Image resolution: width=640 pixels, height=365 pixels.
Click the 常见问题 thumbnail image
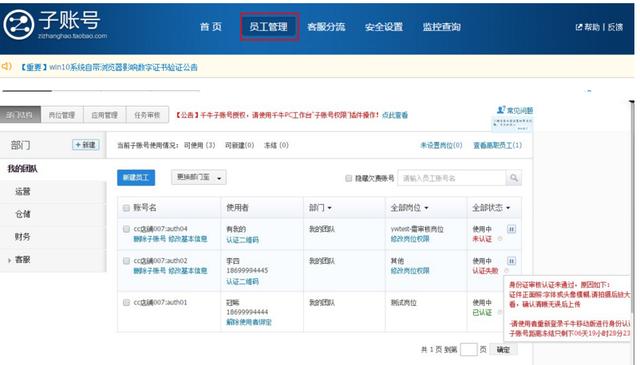pyautogui.click(x=512, y=125)
